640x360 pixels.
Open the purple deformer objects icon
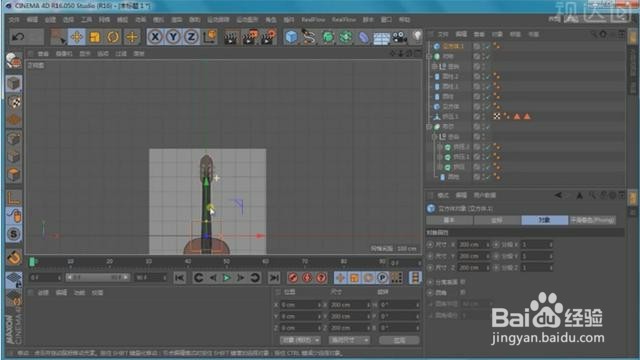pos(363,37)
